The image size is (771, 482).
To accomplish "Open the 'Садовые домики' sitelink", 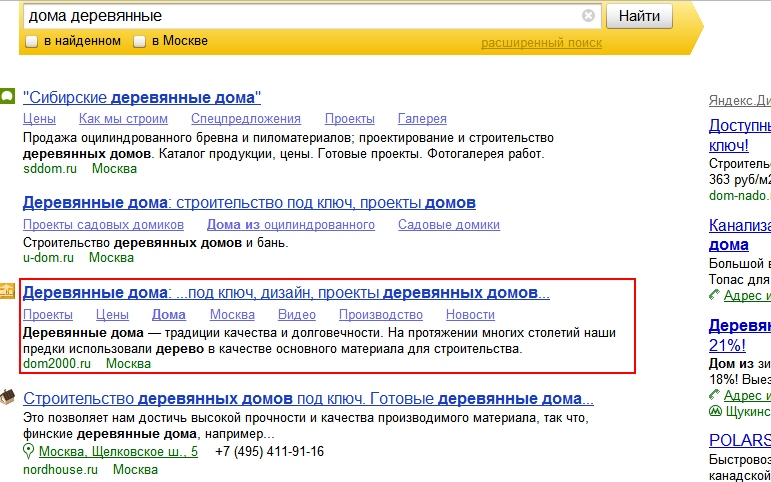I will click(449, 225).
